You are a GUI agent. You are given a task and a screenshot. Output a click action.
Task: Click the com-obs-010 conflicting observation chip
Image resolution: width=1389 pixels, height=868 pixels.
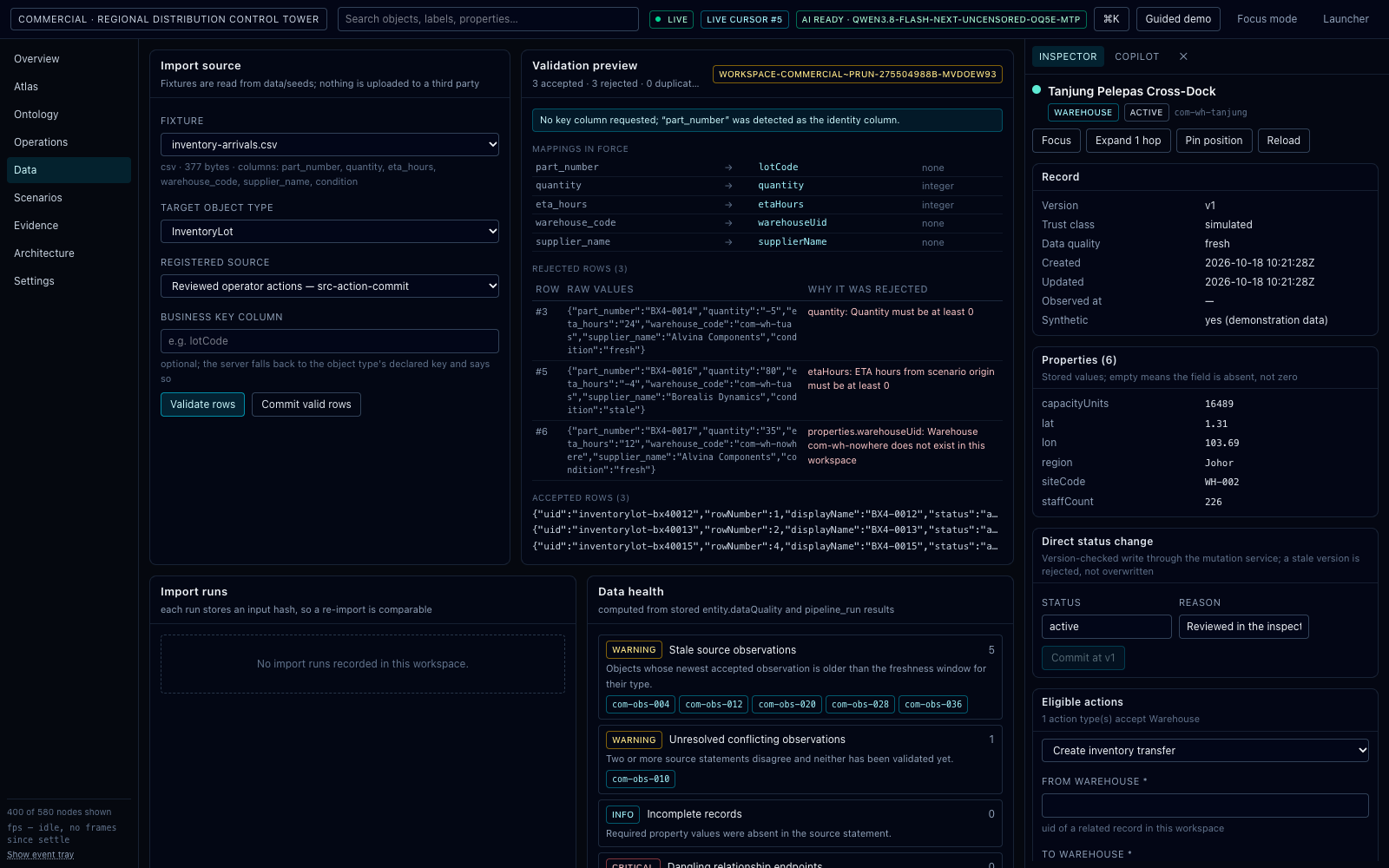641,779
